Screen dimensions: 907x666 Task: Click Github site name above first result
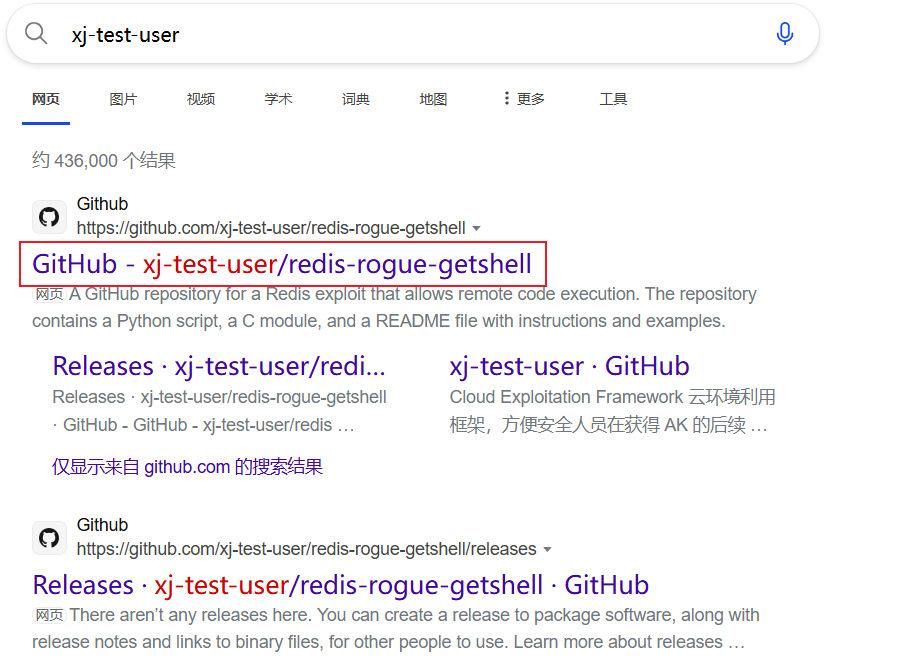102,204
